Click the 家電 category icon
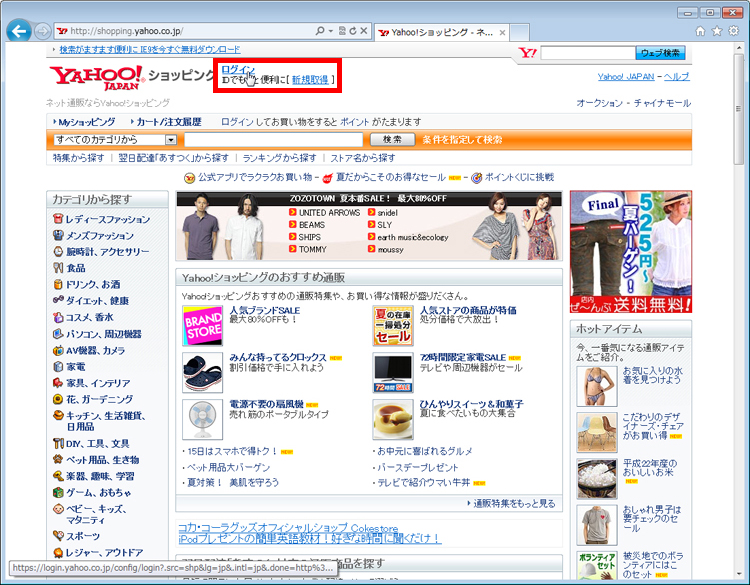Viewport: 750px width, 585px height. [x=58, y=366]
